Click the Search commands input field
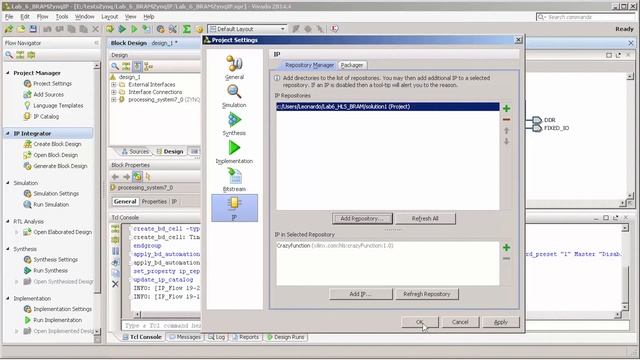 click(586, 17)
